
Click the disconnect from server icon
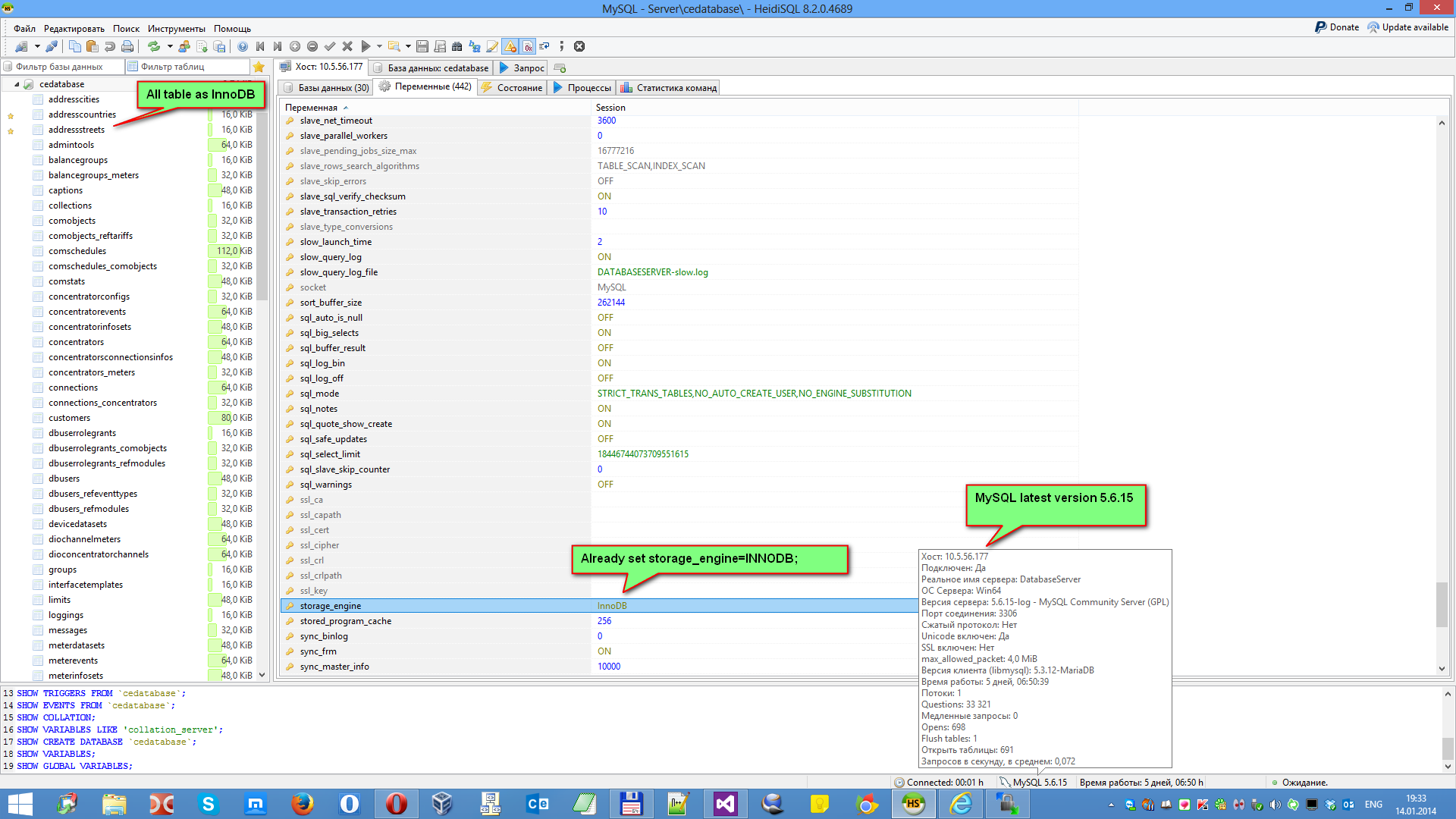[52, 46]
